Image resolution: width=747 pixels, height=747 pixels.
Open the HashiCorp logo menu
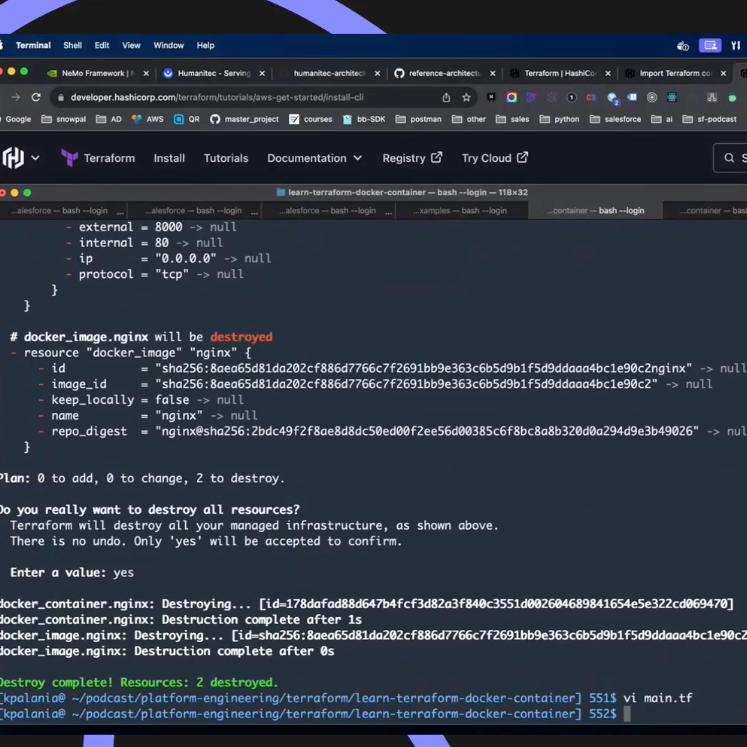[x=20, y=158]
